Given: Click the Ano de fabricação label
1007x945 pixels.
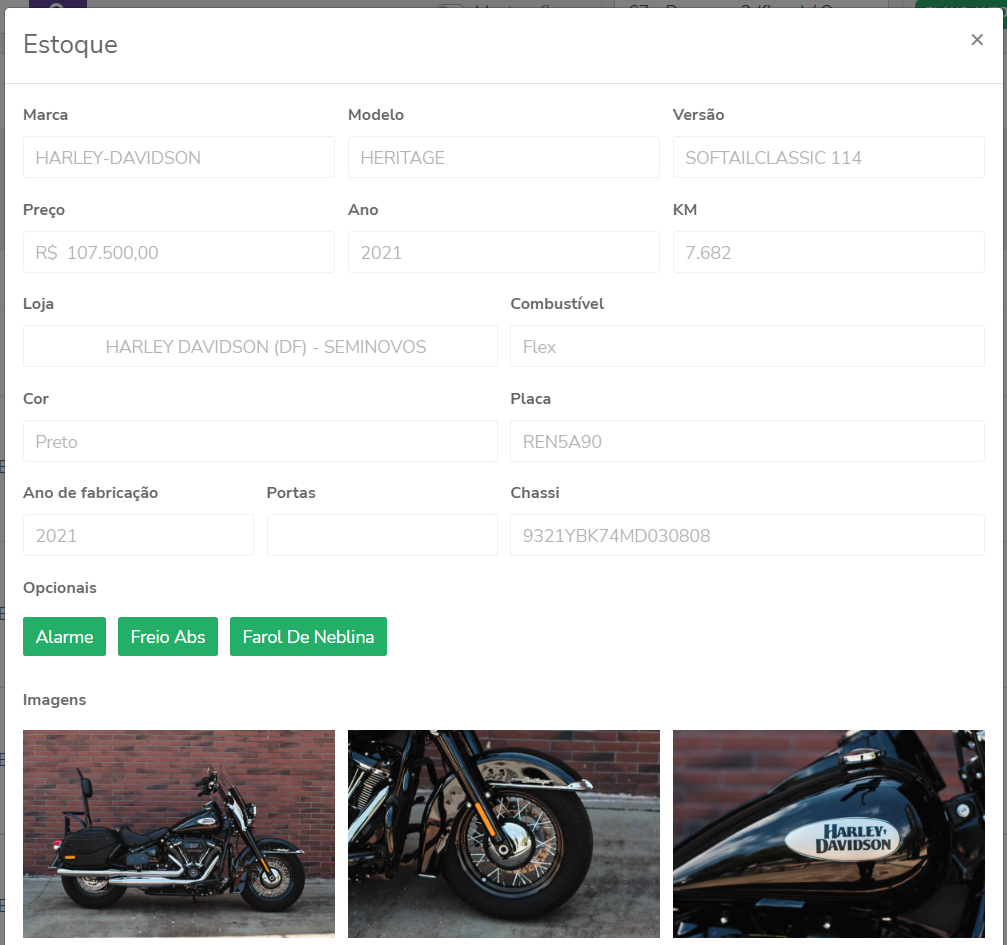Looking at the screenshot, I should [x=91, y=493].
